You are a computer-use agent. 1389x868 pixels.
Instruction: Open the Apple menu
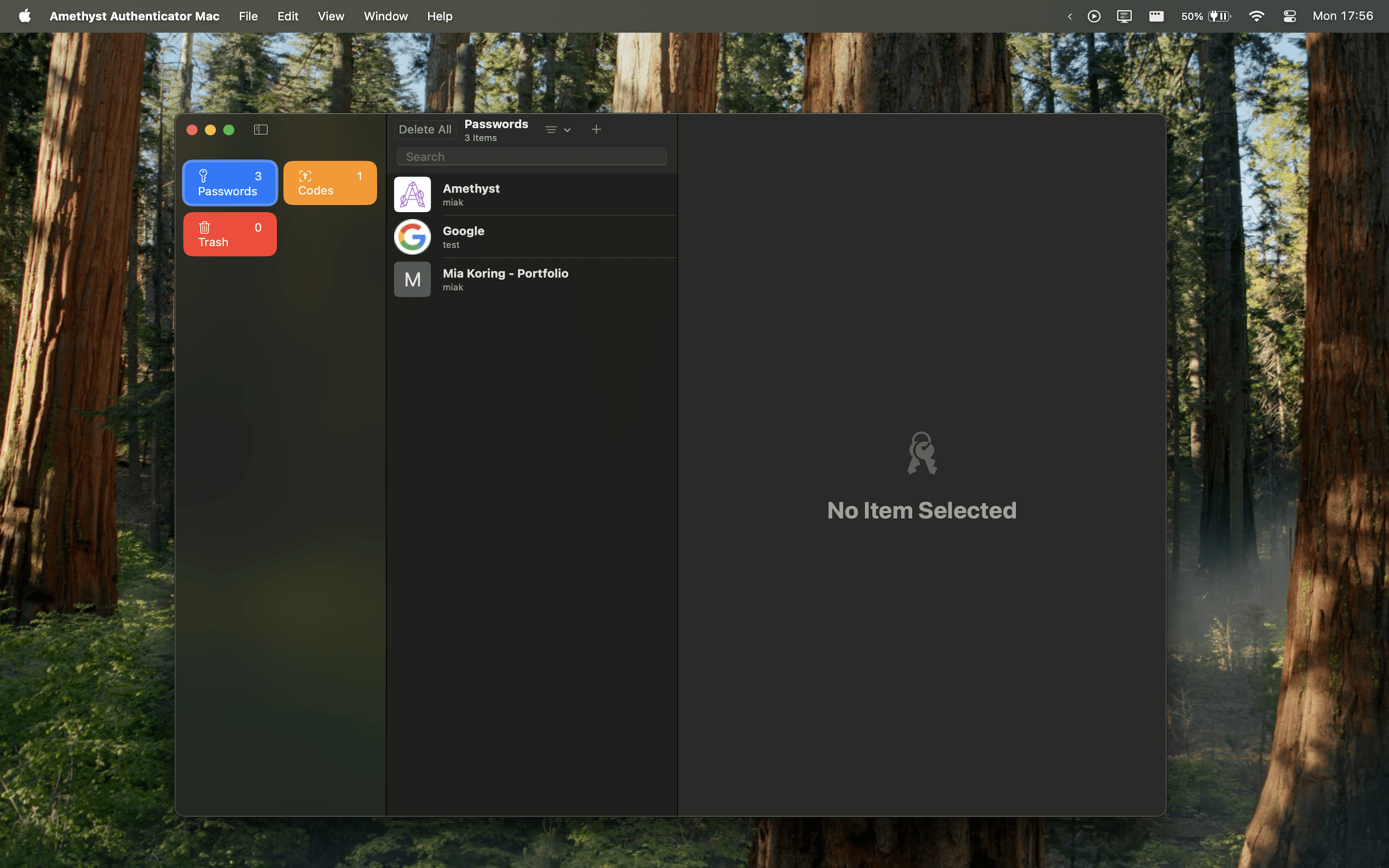(x=25, y=16)
